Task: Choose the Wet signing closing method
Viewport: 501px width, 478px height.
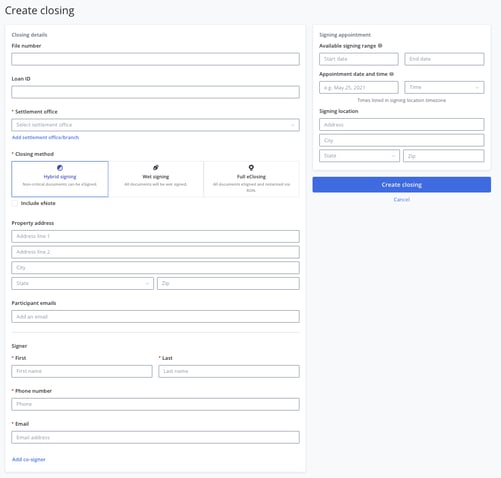Action: coord(156,179)
